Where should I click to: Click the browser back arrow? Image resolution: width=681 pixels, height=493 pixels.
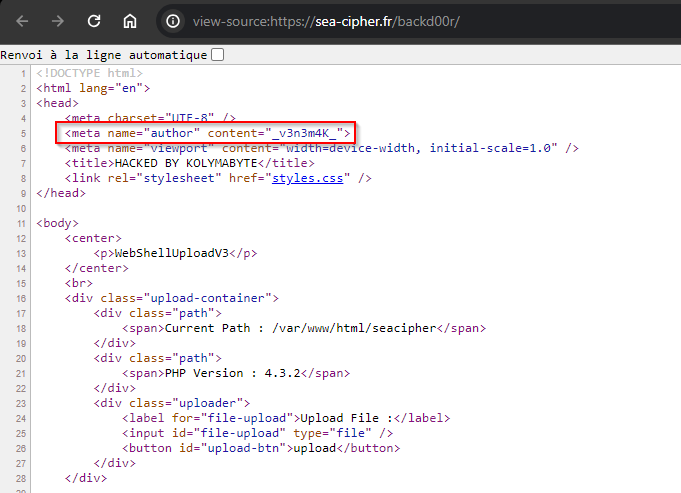(x=22, y=20)
